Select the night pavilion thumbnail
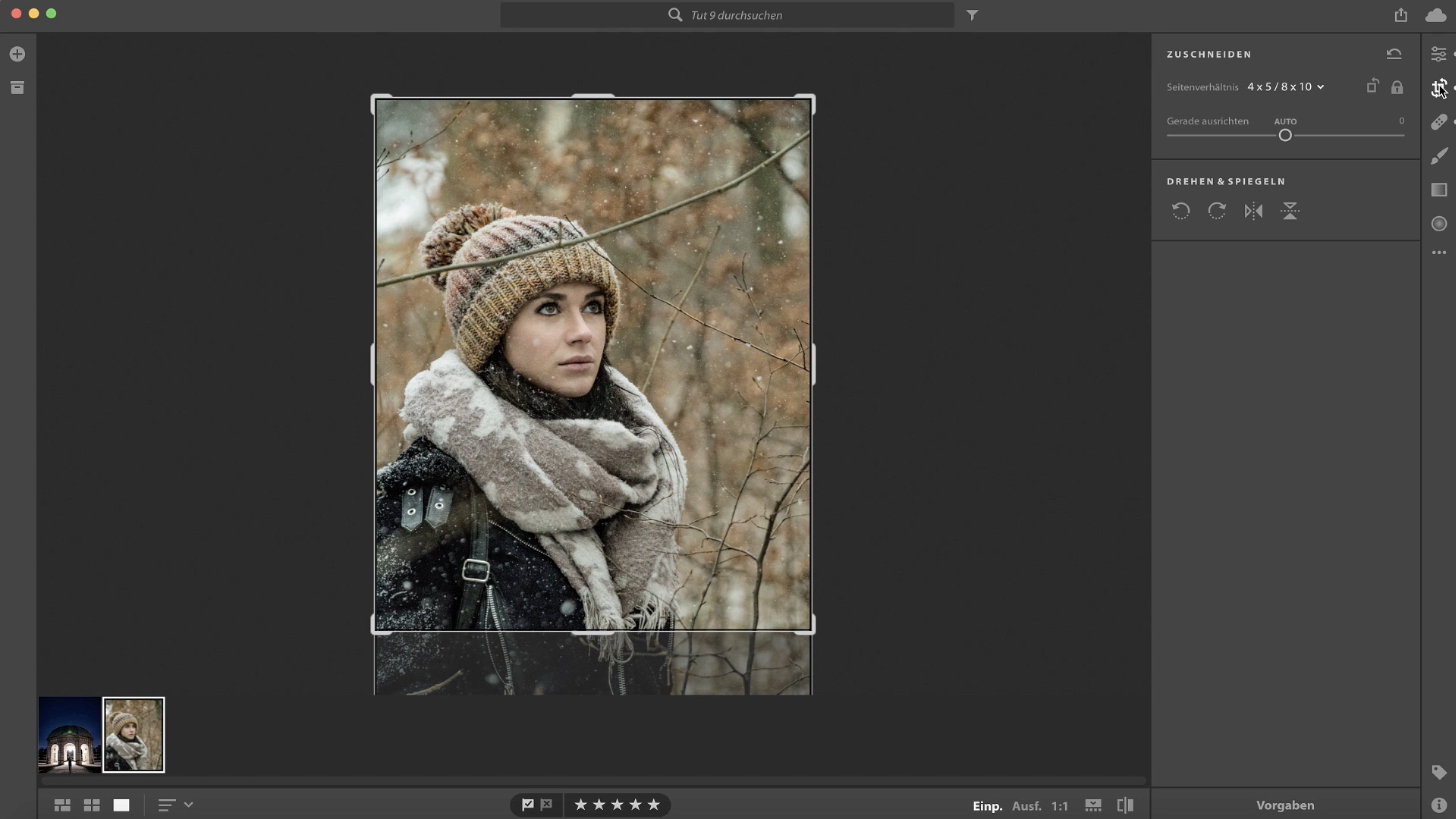 [x=69, y=734]
